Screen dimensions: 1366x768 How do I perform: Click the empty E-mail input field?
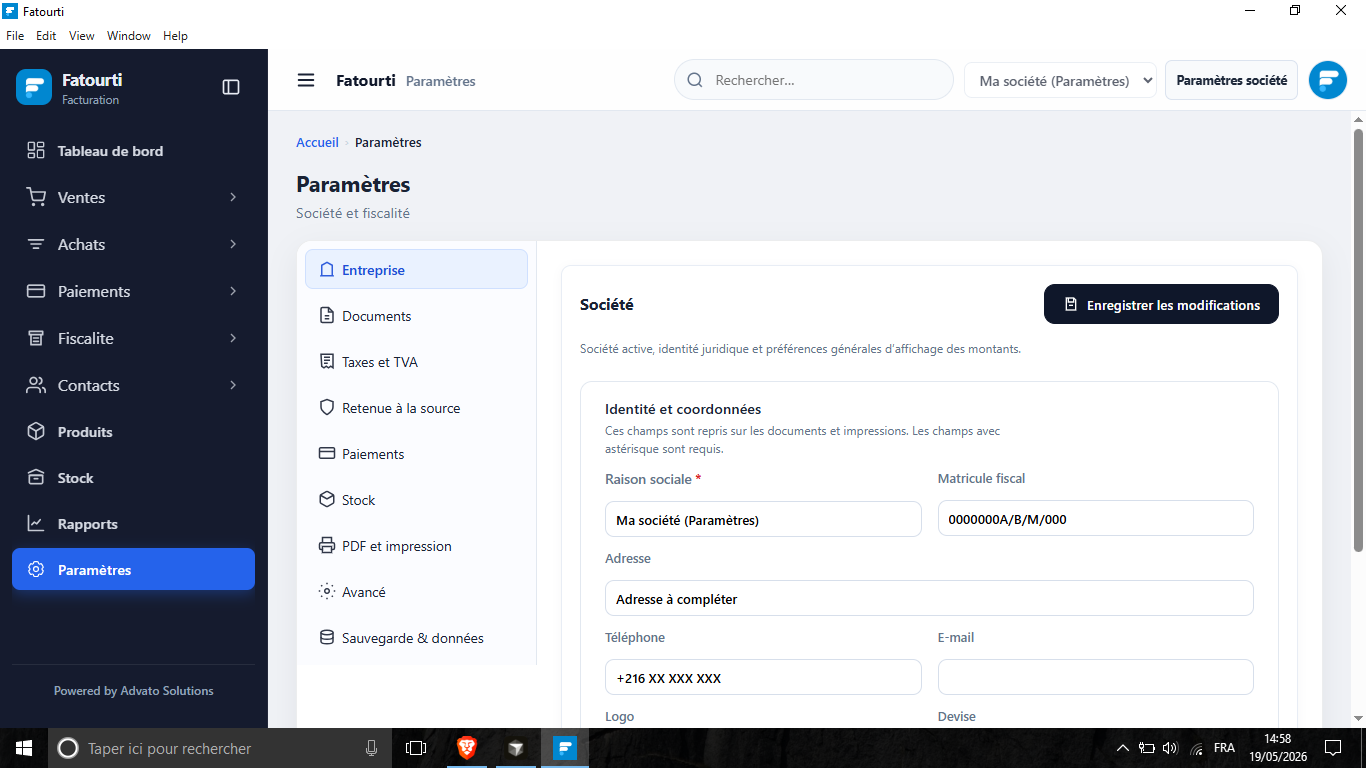tap(1095, 677)
